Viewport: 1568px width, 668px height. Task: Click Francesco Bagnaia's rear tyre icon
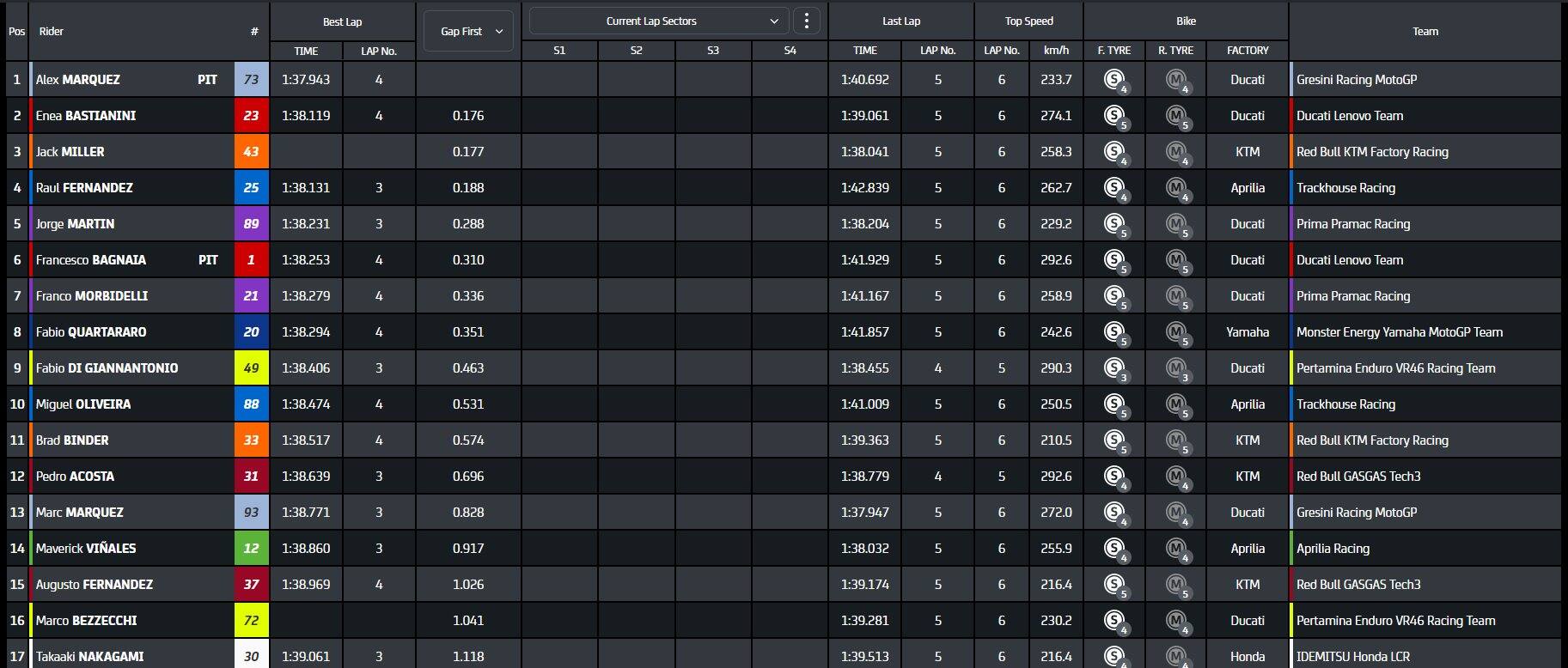coord(1175,260)
